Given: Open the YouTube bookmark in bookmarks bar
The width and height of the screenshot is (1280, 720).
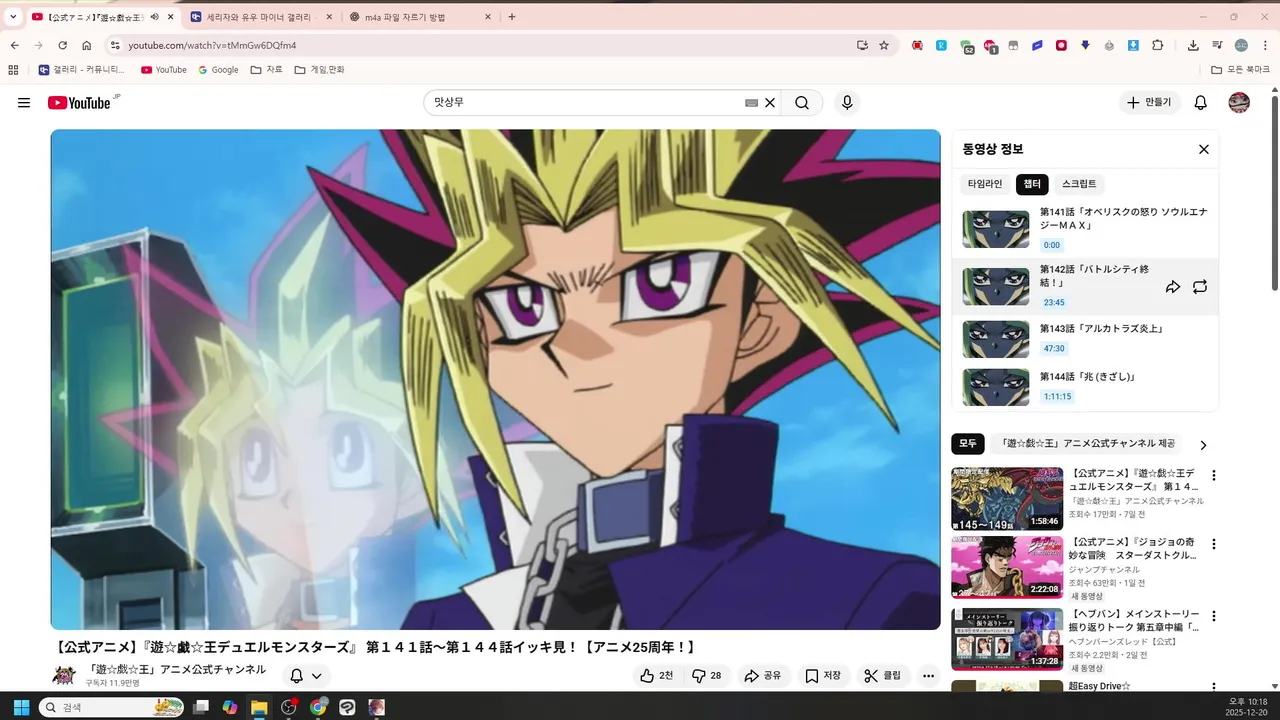Looking at the screenshot, I should pyautogui.click(x=164, y=70).
